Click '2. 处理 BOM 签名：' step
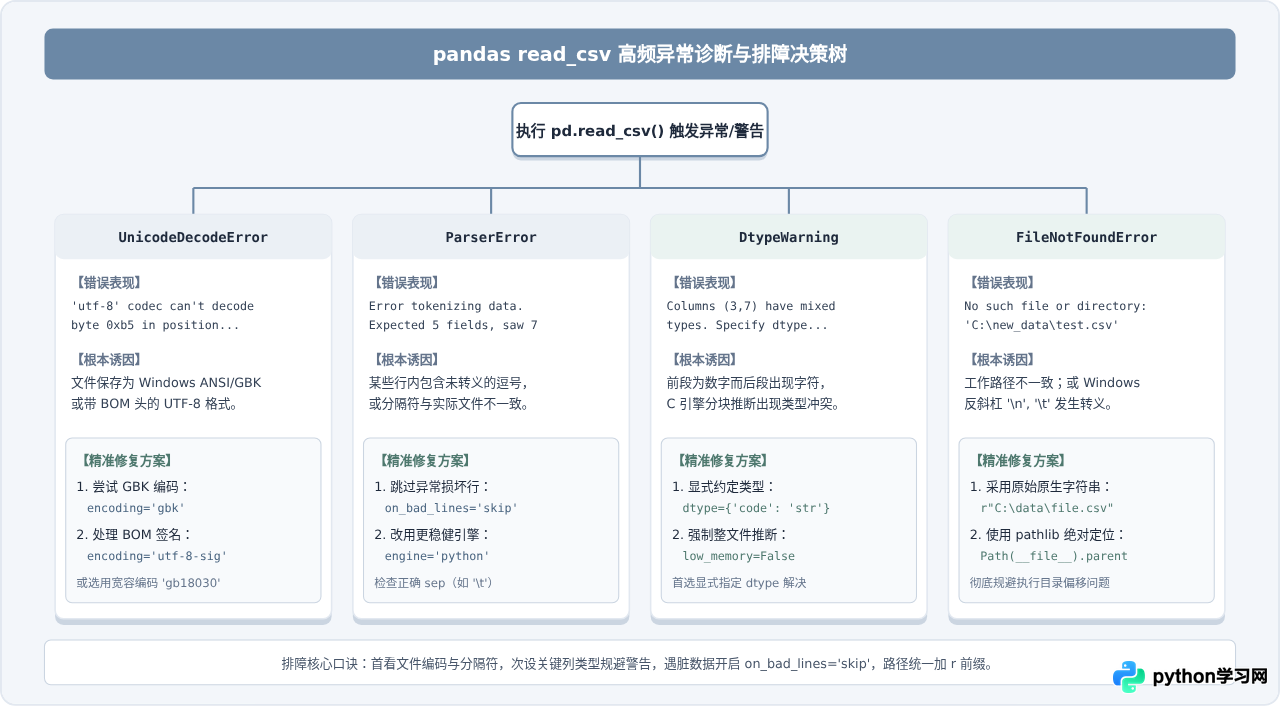 [135, 534]
